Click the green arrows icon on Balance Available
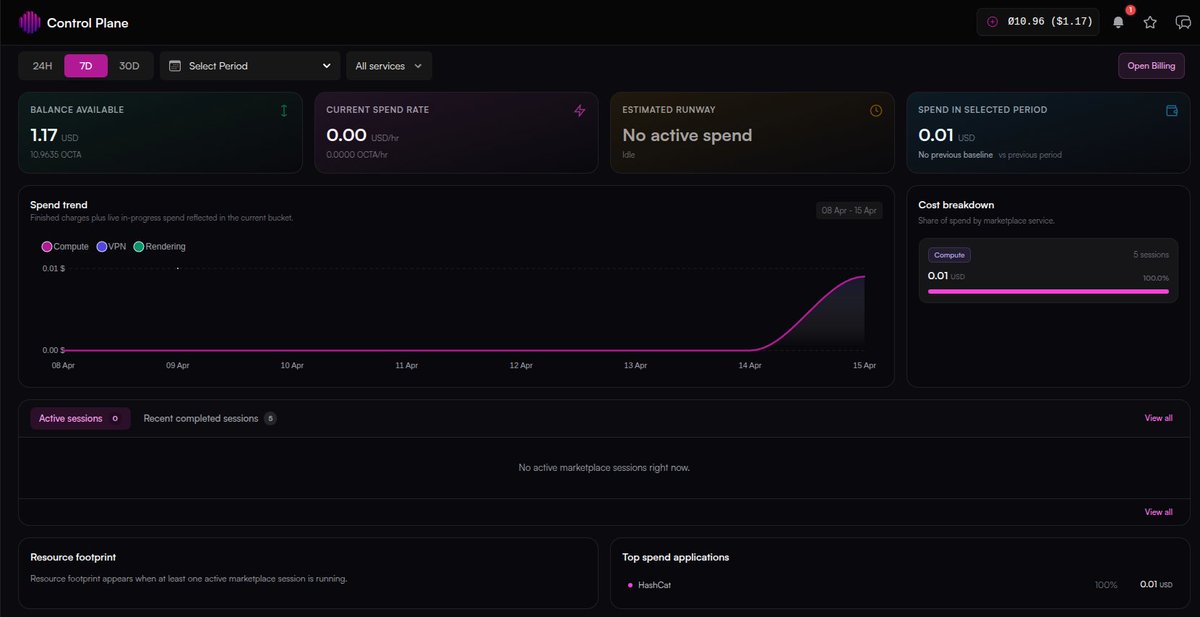The image size is (1200, 617). pos(284,110)
